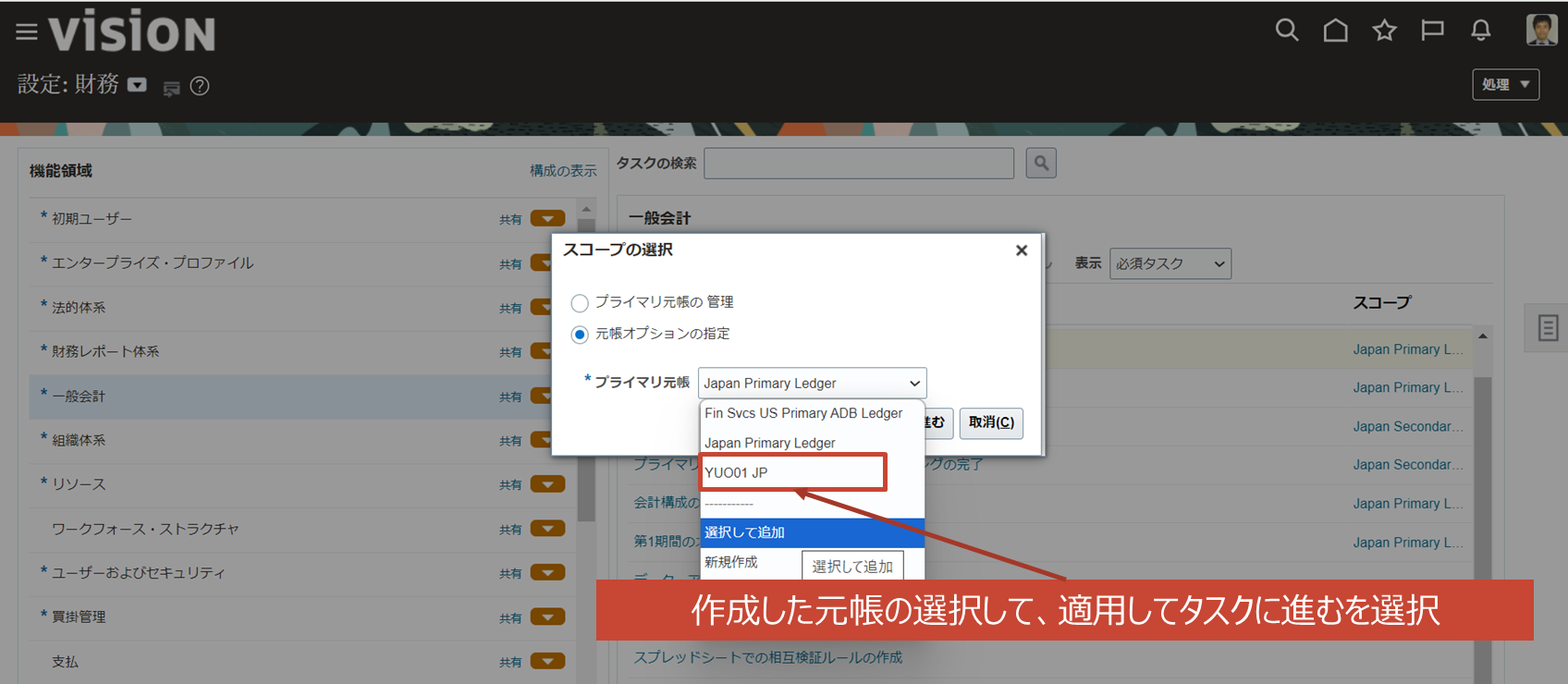Expand the 必須タスク display dropdown
Image resolution: width=1568 pixels, height=684 pixels.
[1170, 263]
